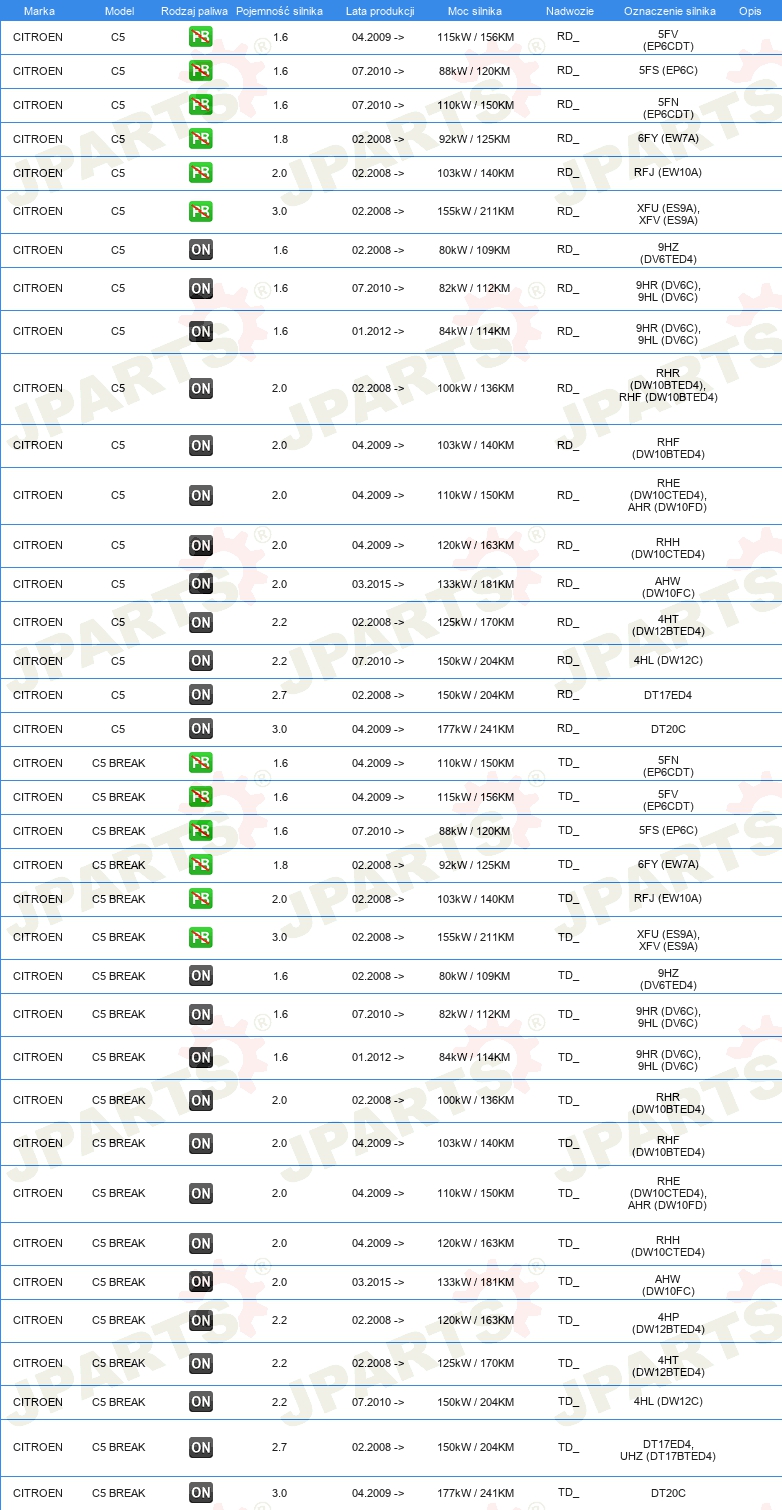Image resolution: width=782 pixels, height=1510 pixels.
Task: Click 03.2015 production date in C5 BREAK row
Action: (x=378, y=1282)
